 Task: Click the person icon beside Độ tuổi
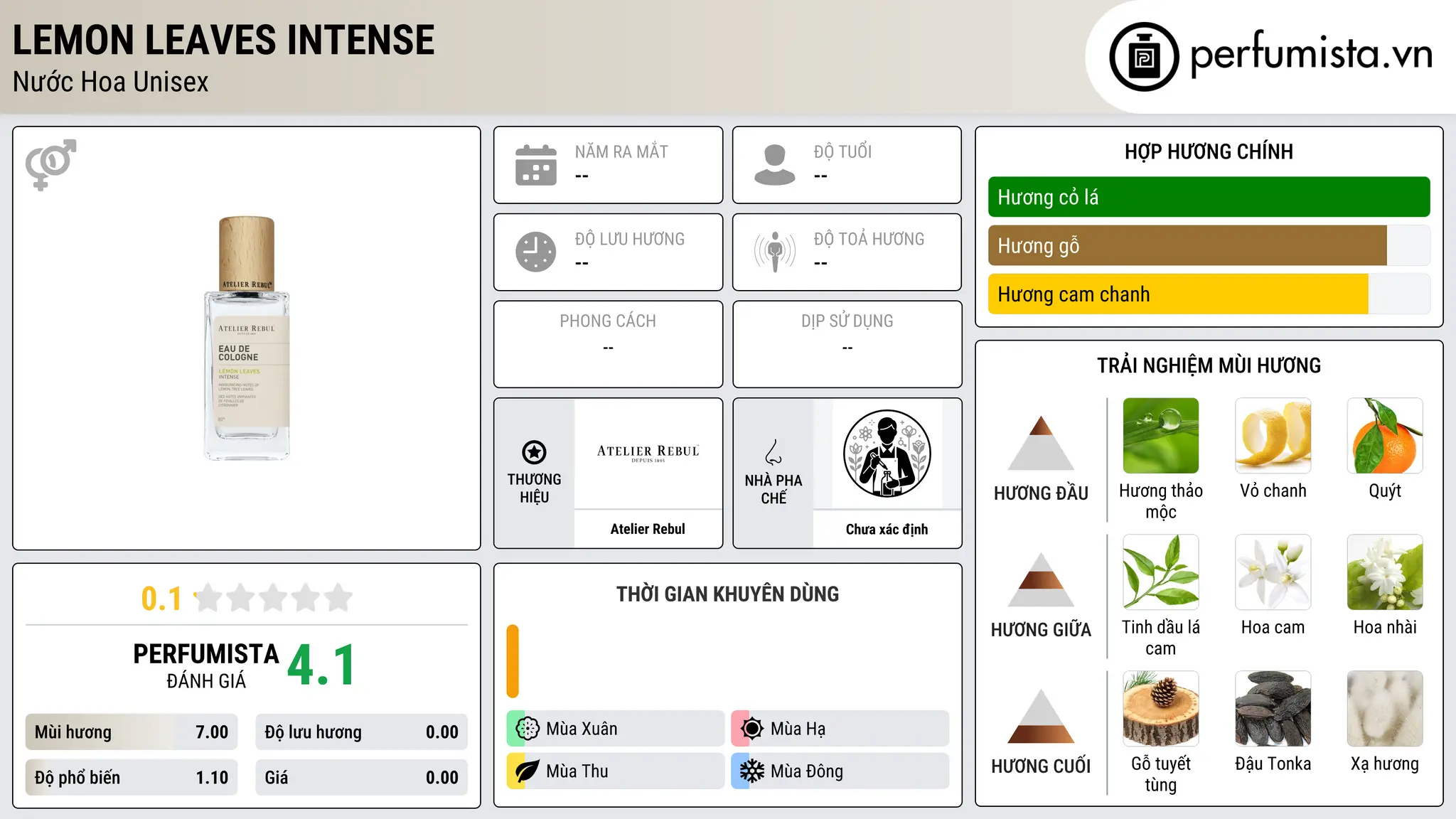pos(774,165)
